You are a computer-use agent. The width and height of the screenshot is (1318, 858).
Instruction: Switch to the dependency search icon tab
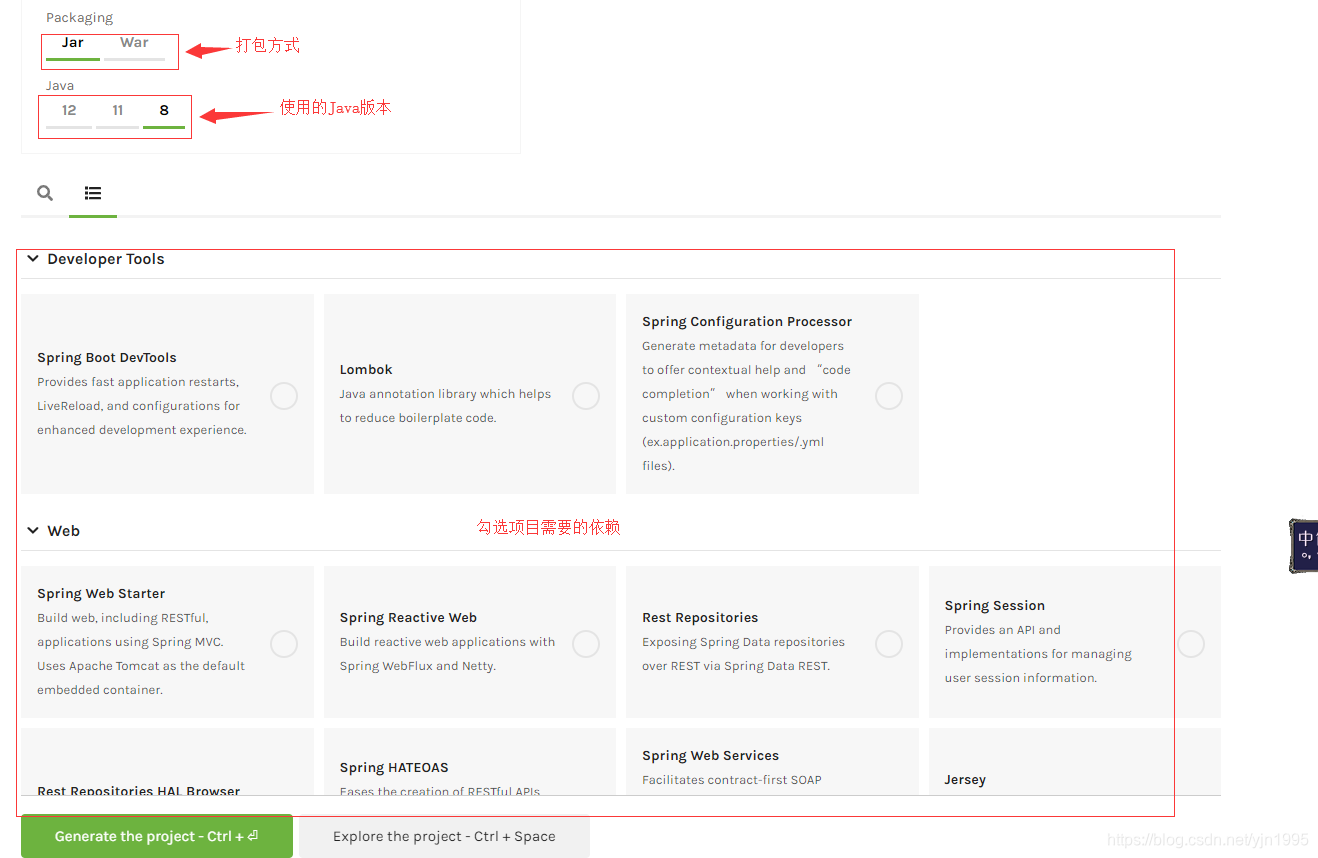[x=45, y=193]
